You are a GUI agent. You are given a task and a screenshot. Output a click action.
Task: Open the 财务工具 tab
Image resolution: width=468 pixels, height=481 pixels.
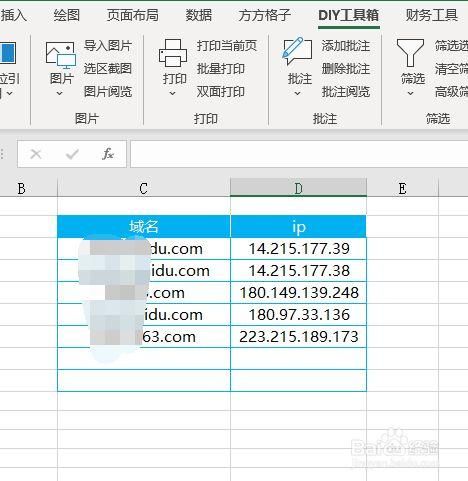[432, 15]
